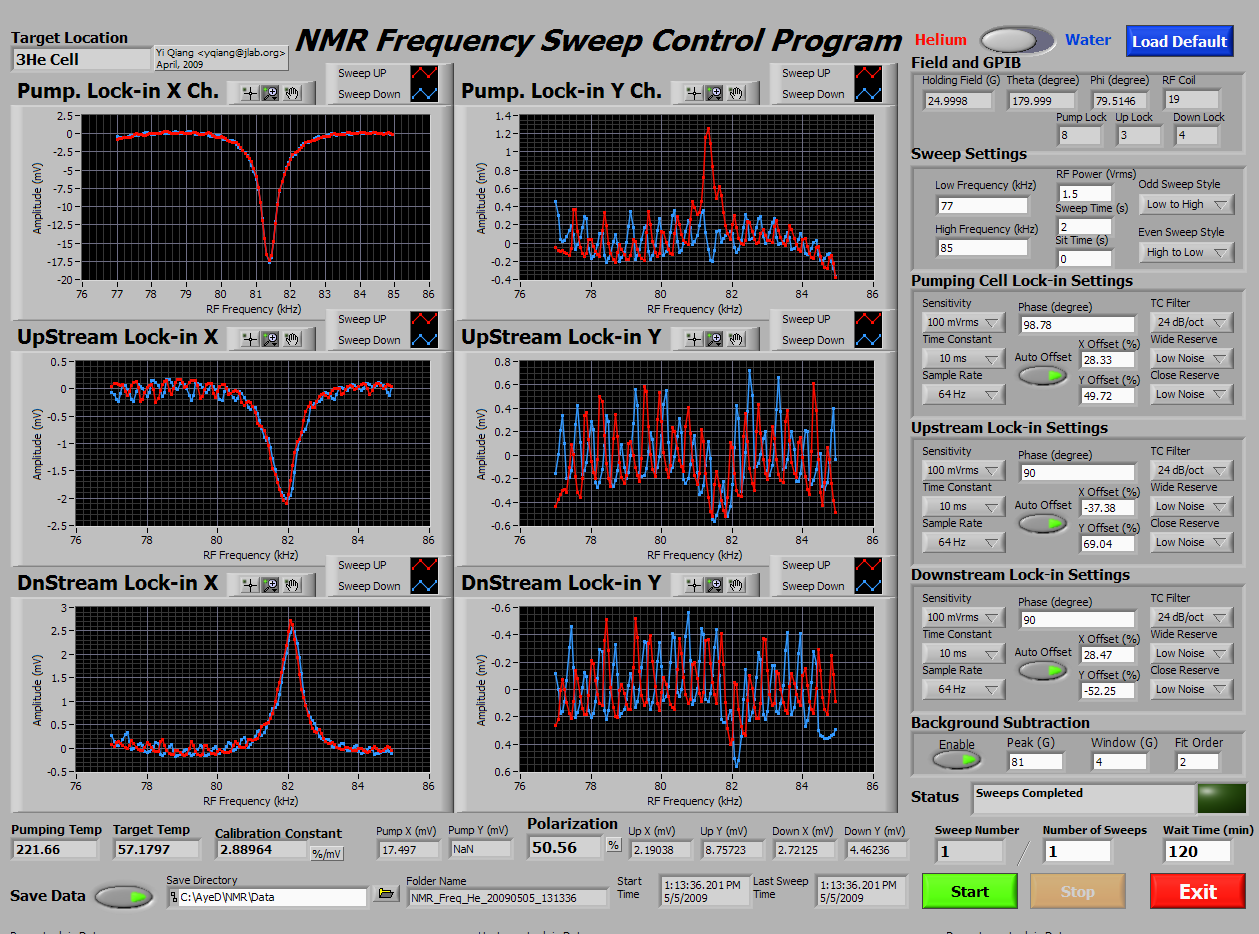
Task: Click Sweep Down legend swatch of Pump. Lock-in Y
Action: click(x=869, y=94)
